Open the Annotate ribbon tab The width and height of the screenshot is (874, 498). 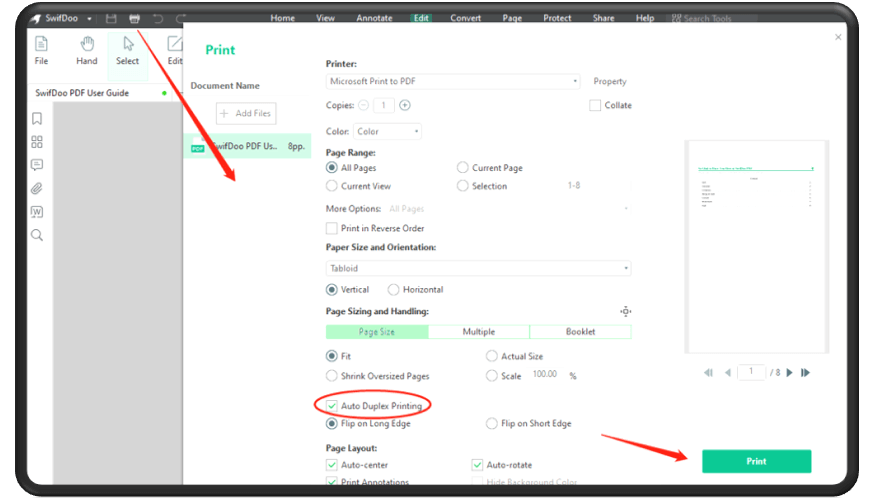click(374, 18)
